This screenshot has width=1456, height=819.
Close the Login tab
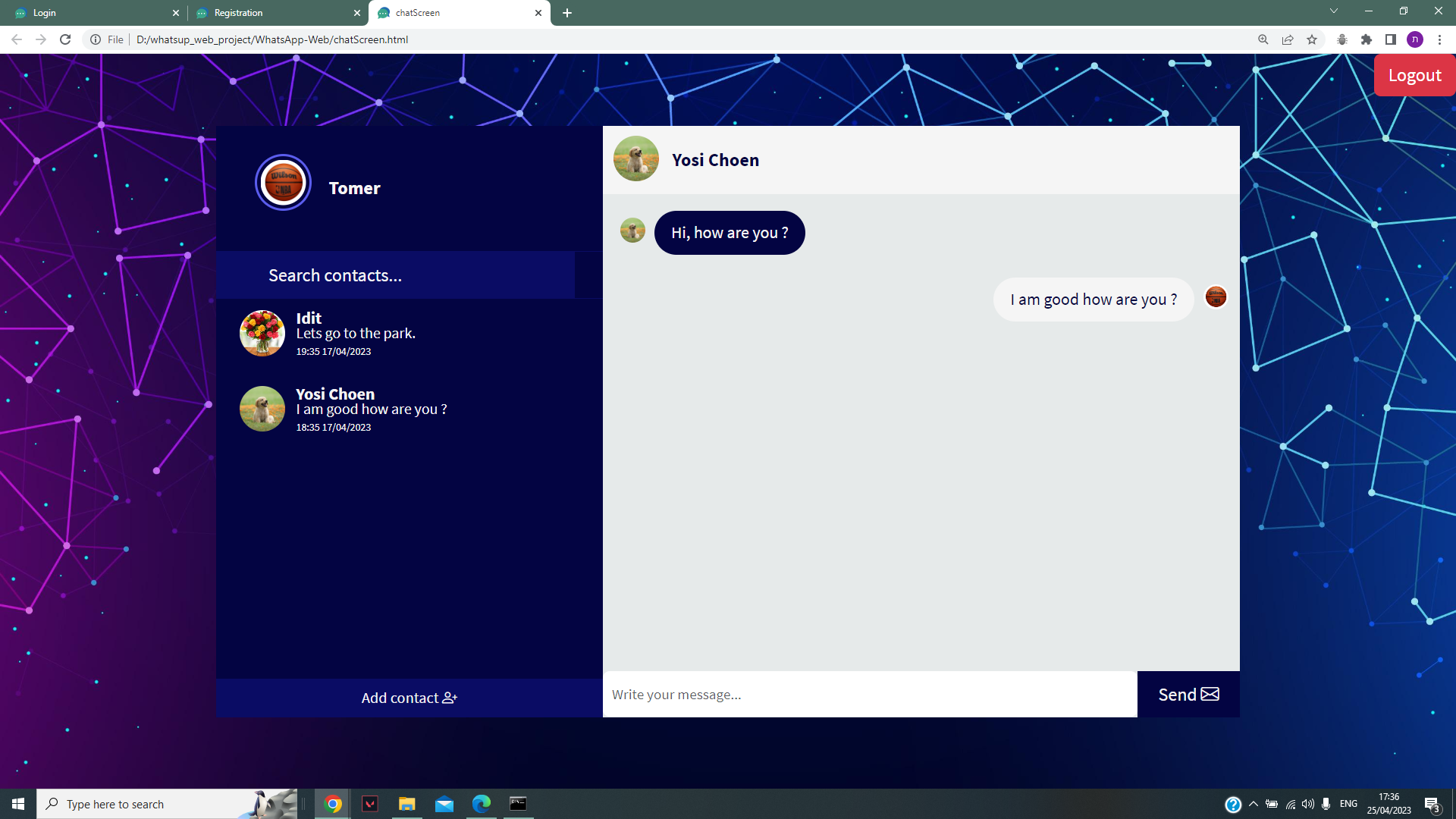pyautogui.click(x=176, y=13)
